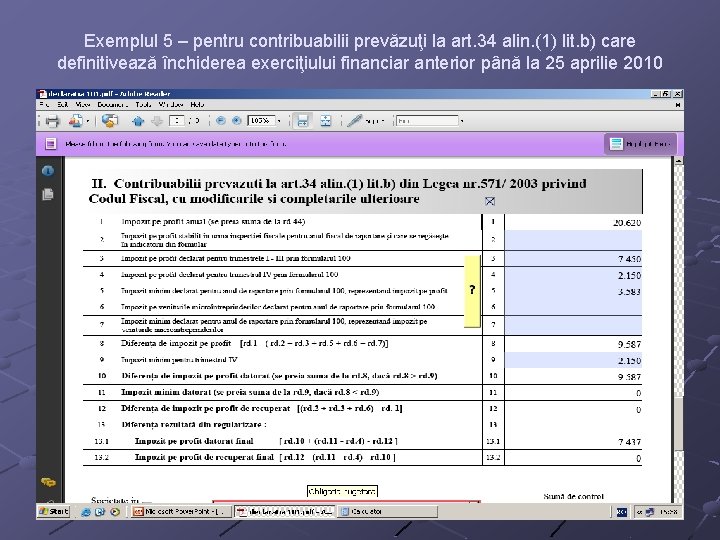Click the Highlight Fields button

640,144
